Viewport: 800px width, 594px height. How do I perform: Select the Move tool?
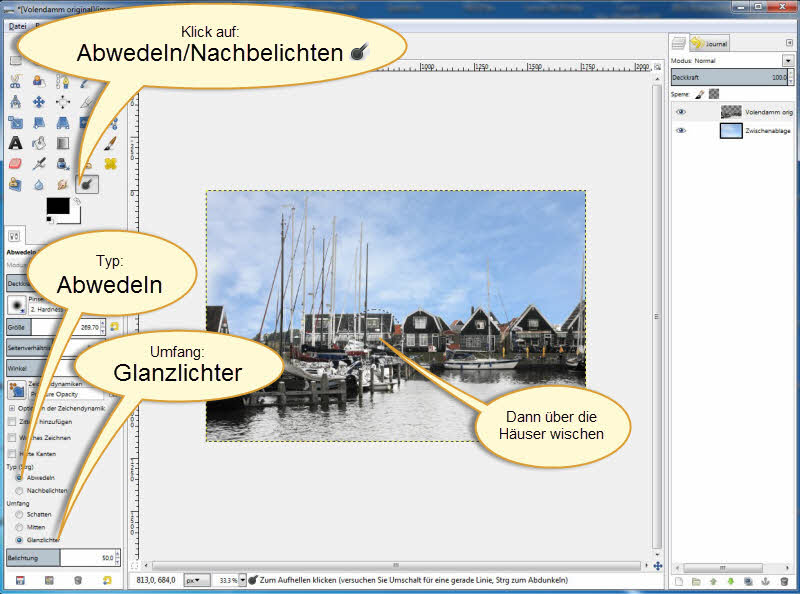coord(39,102)
